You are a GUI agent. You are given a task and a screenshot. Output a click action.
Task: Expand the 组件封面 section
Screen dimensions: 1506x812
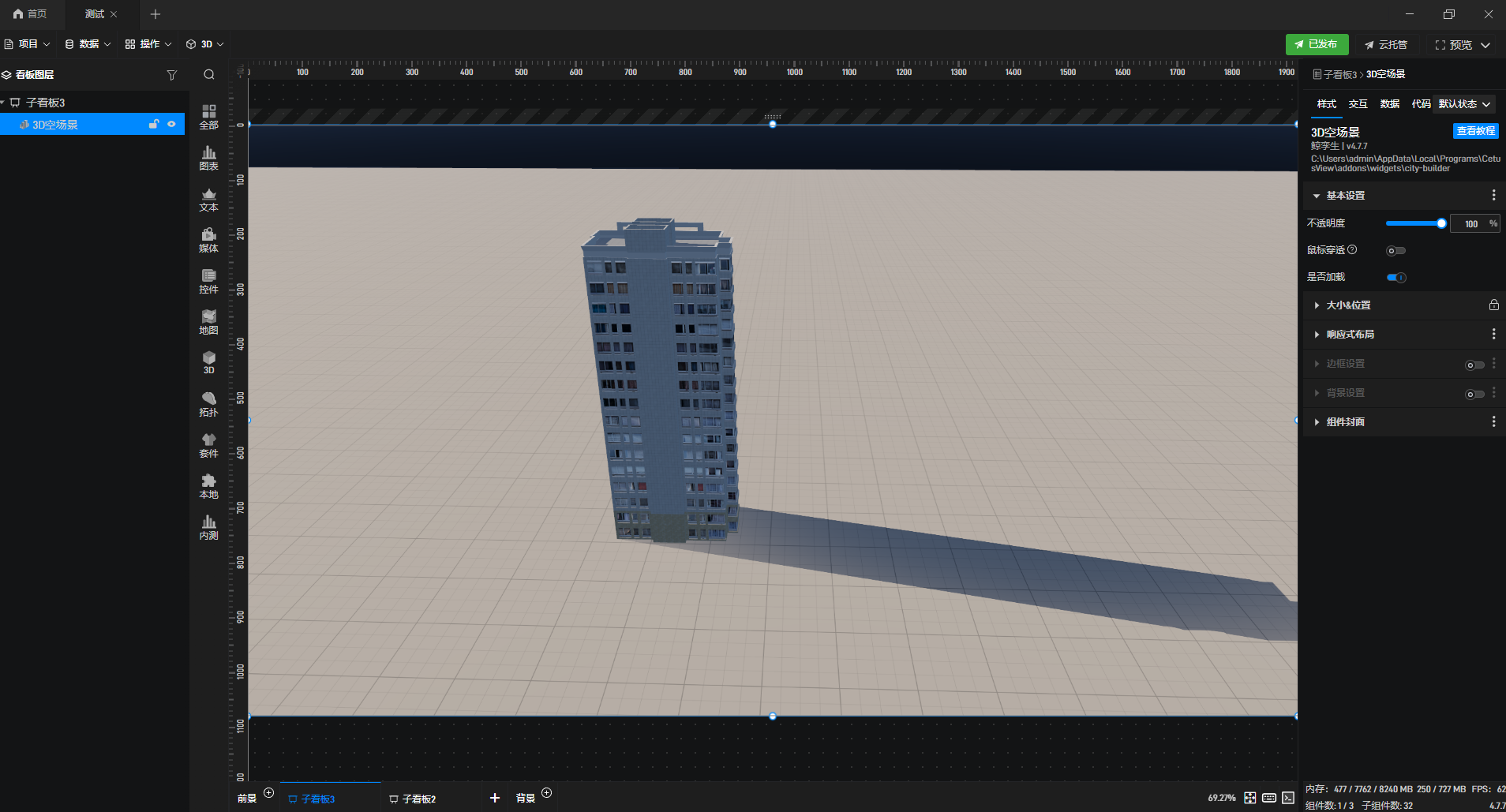click(1316, 422)
